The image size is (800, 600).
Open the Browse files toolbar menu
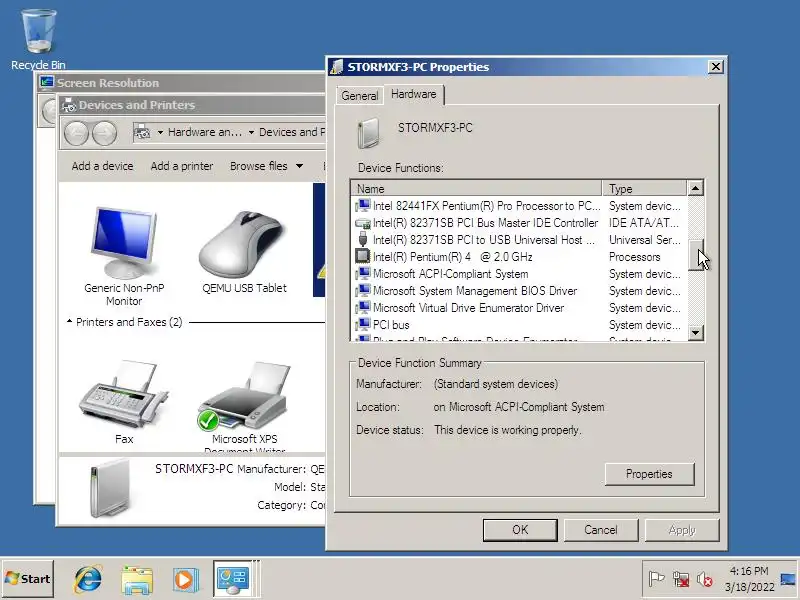tap(266, 166)
